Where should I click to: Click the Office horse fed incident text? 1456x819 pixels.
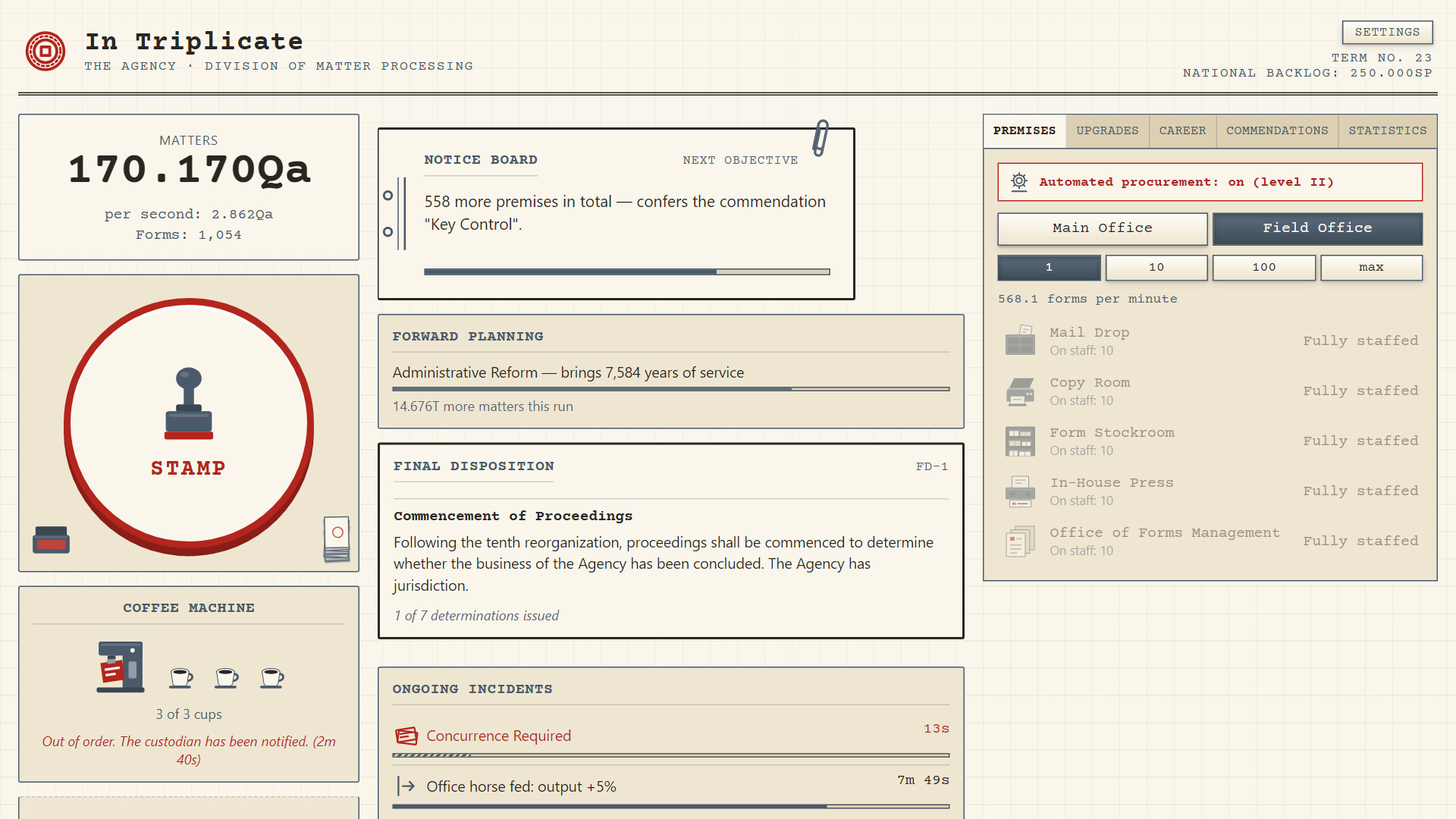point(521,786)
